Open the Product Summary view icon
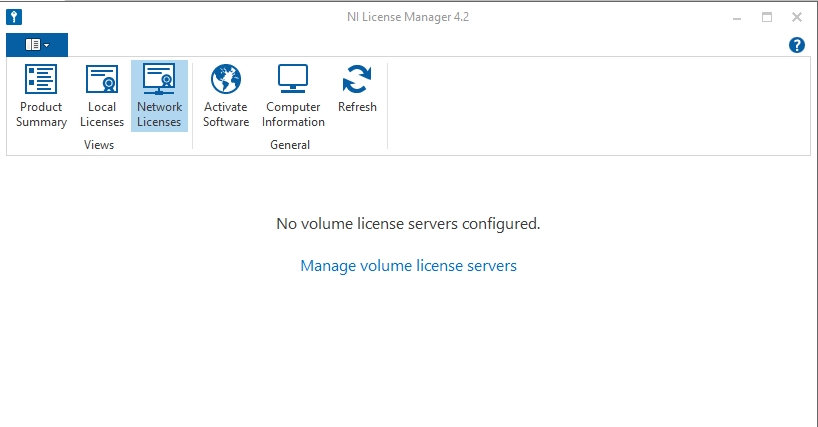The width and height of the screenshot is (818, 427). (x=41, y=79)
